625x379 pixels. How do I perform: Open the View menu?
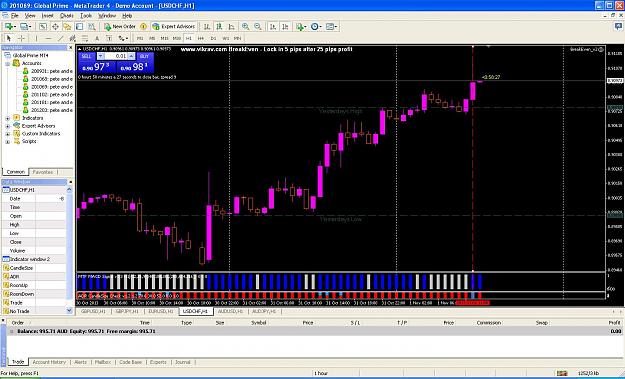(x=30, y=16)
